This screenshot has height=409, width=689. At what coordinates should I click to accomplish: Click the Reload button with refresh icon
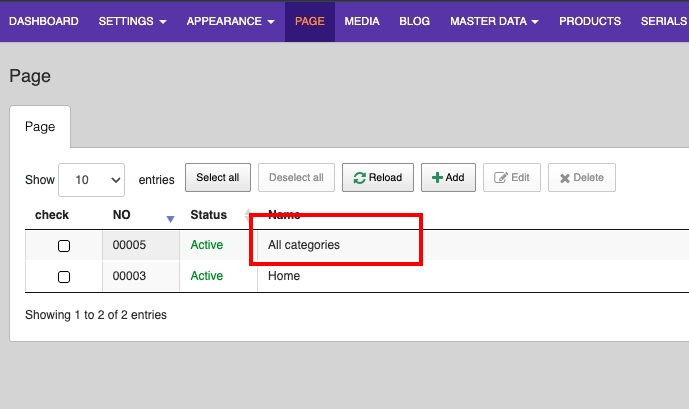[377, 178]
